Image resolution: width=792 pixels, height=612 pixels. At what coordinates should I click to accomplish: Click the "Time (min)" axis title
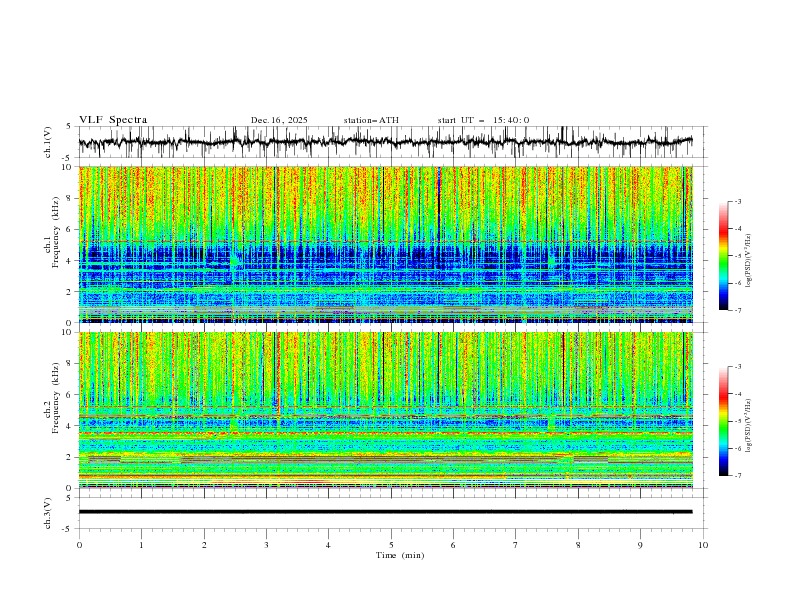pyautogui.click(x=400, y=555)
